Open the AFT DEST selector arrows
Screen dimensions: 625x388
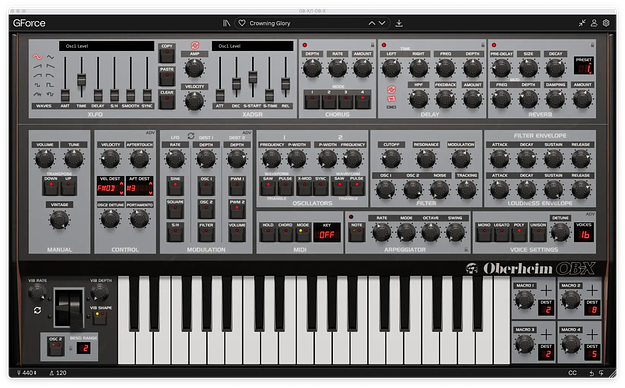point(150,188)
